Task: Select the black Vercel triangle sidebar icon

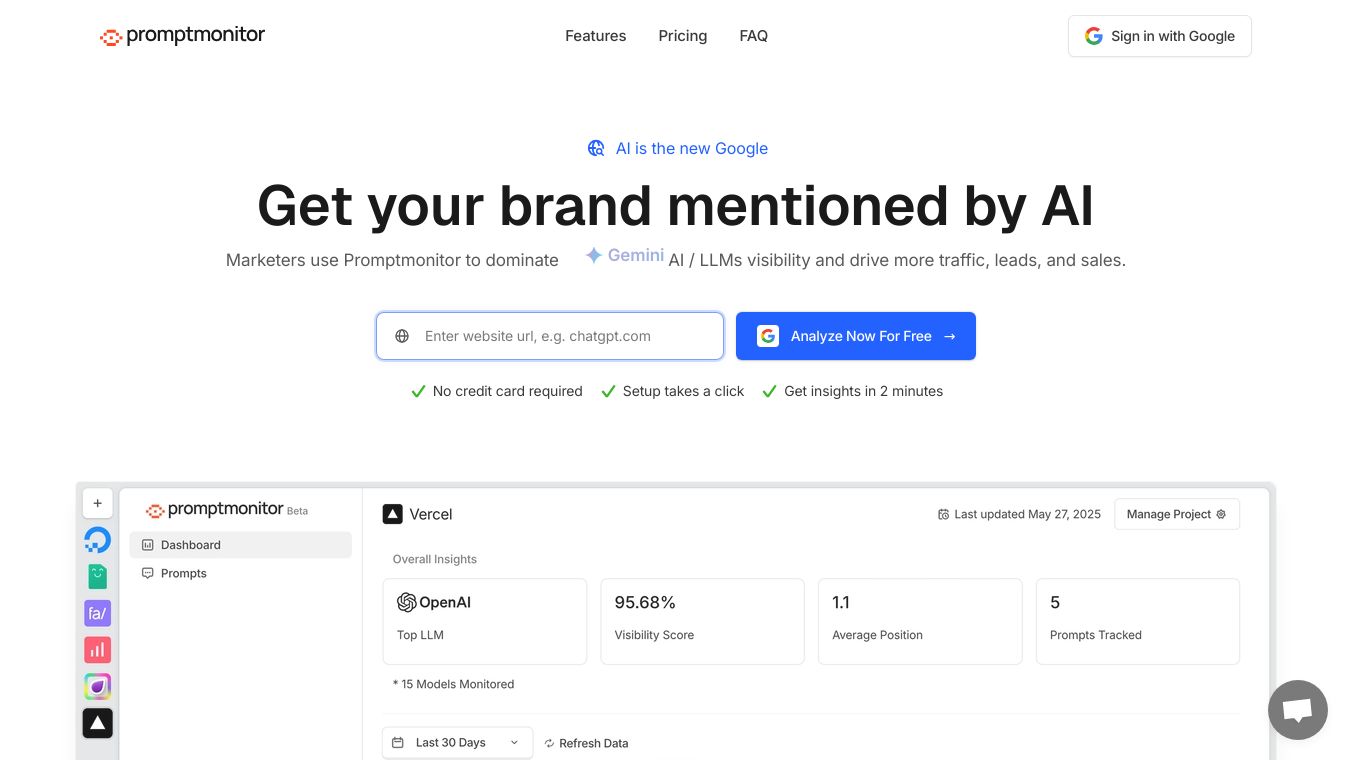Action: [x=97, y=722]
